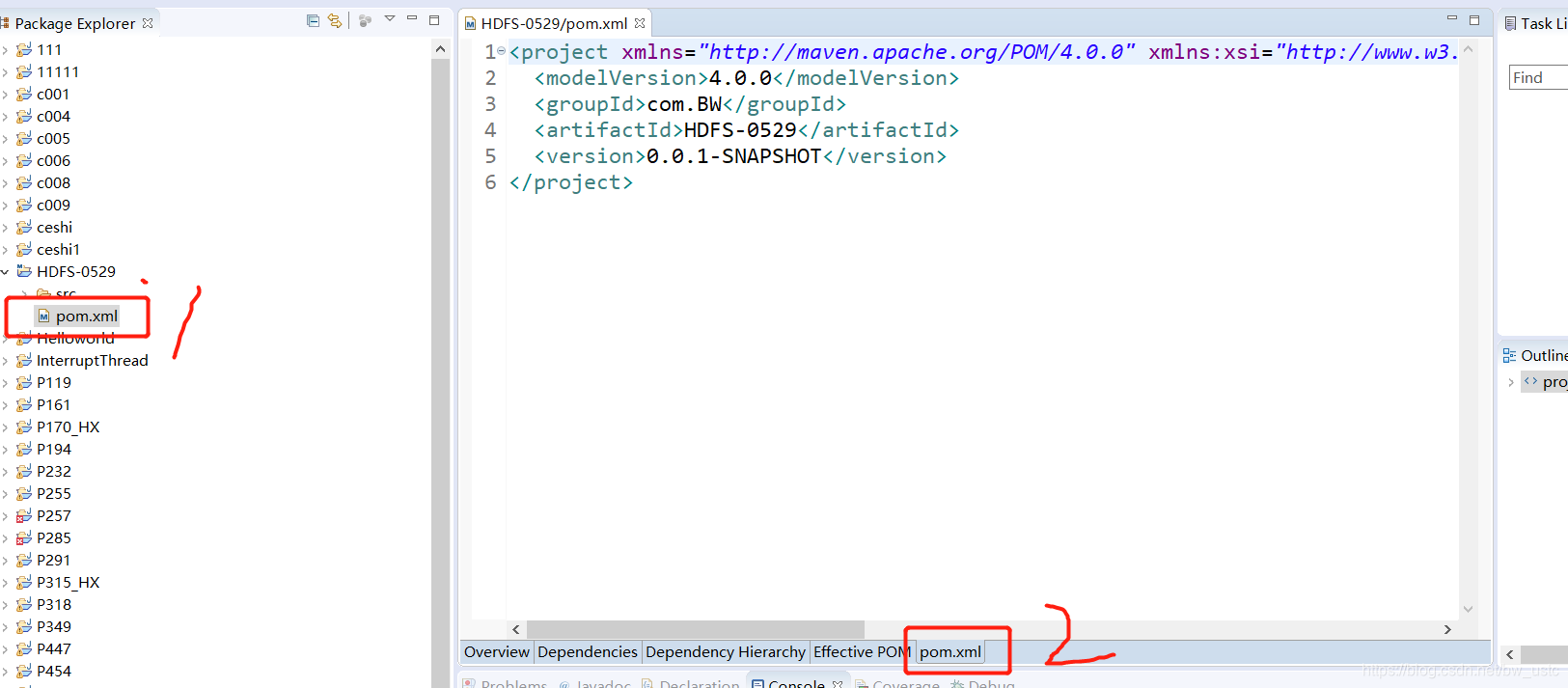Click the groupId line text com.BW

tap(684, 104)
